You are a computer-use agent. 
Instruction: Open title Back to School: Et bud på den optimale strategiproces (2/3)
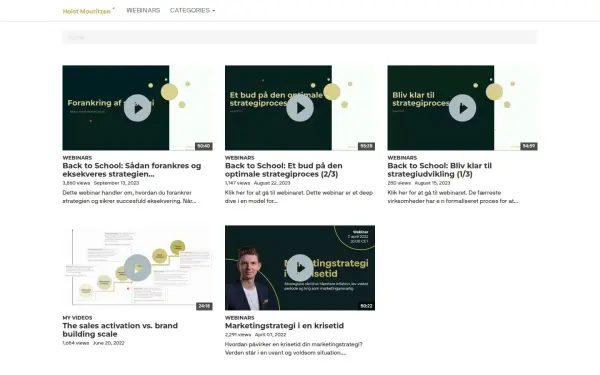(284, 170)
